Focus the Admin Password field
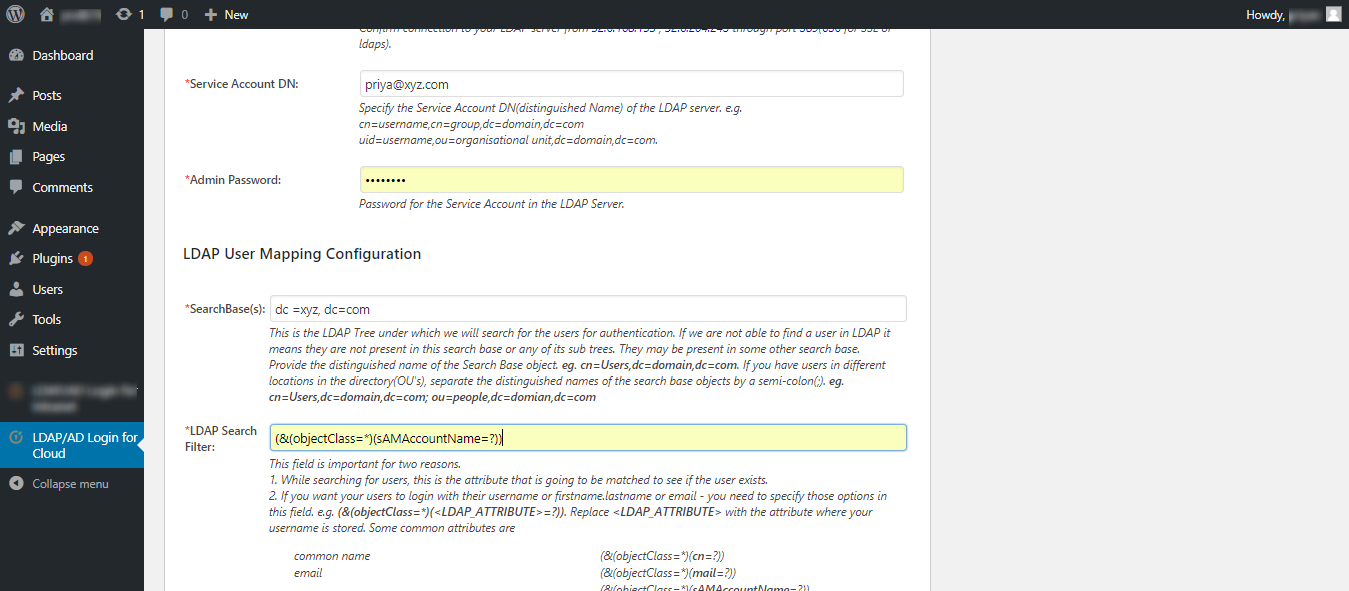Viewport: 1349px width, 591px height. (x=631, y=179)
